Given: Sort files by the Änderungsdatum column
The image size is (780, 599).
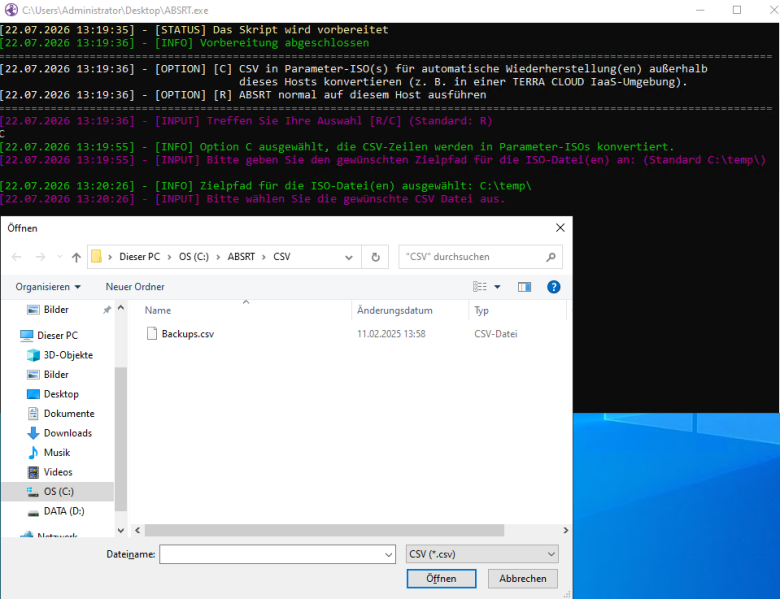Looking at the screenshot, I should point(394,310).
